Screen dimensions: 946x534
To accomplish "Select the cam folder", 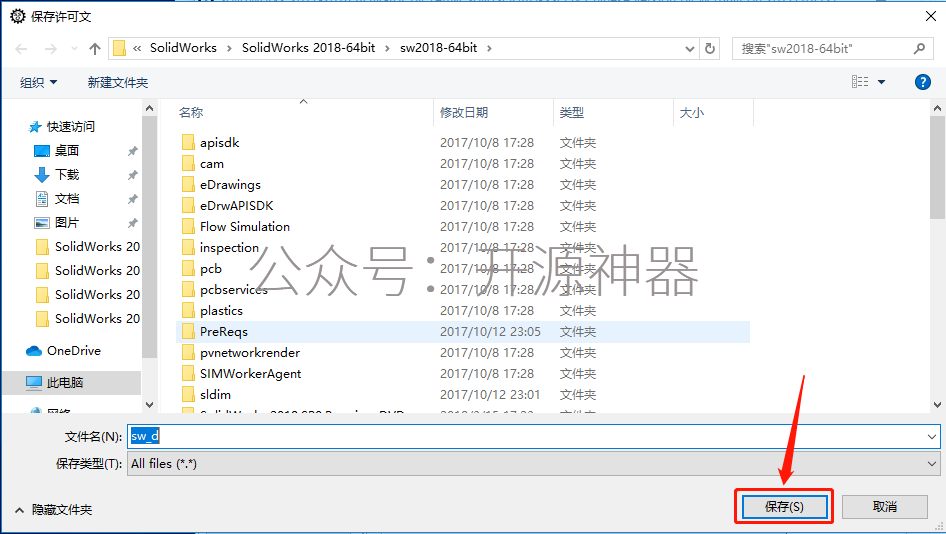I will tap(212, 164).
